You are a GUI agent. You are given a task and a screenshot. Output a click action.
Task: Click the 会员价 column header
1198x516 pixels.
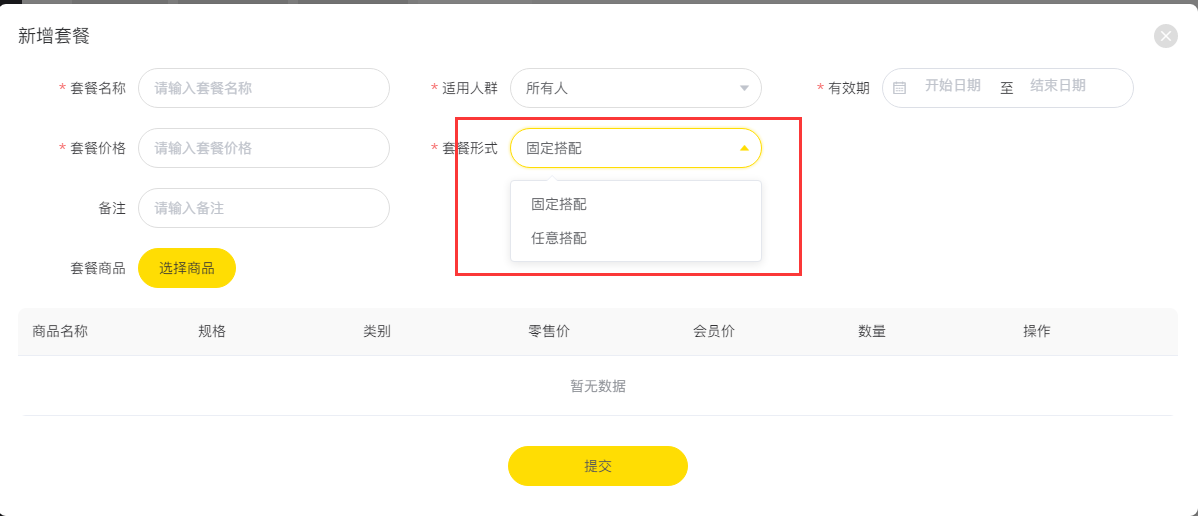coord(714,331)
